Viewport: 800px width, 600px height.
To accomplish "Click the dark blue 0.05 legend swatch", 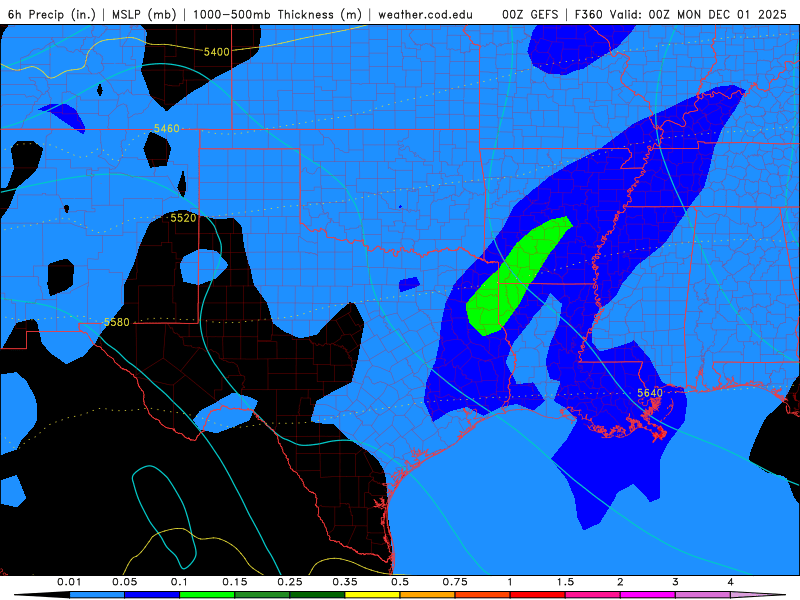I will pos(152,595).
